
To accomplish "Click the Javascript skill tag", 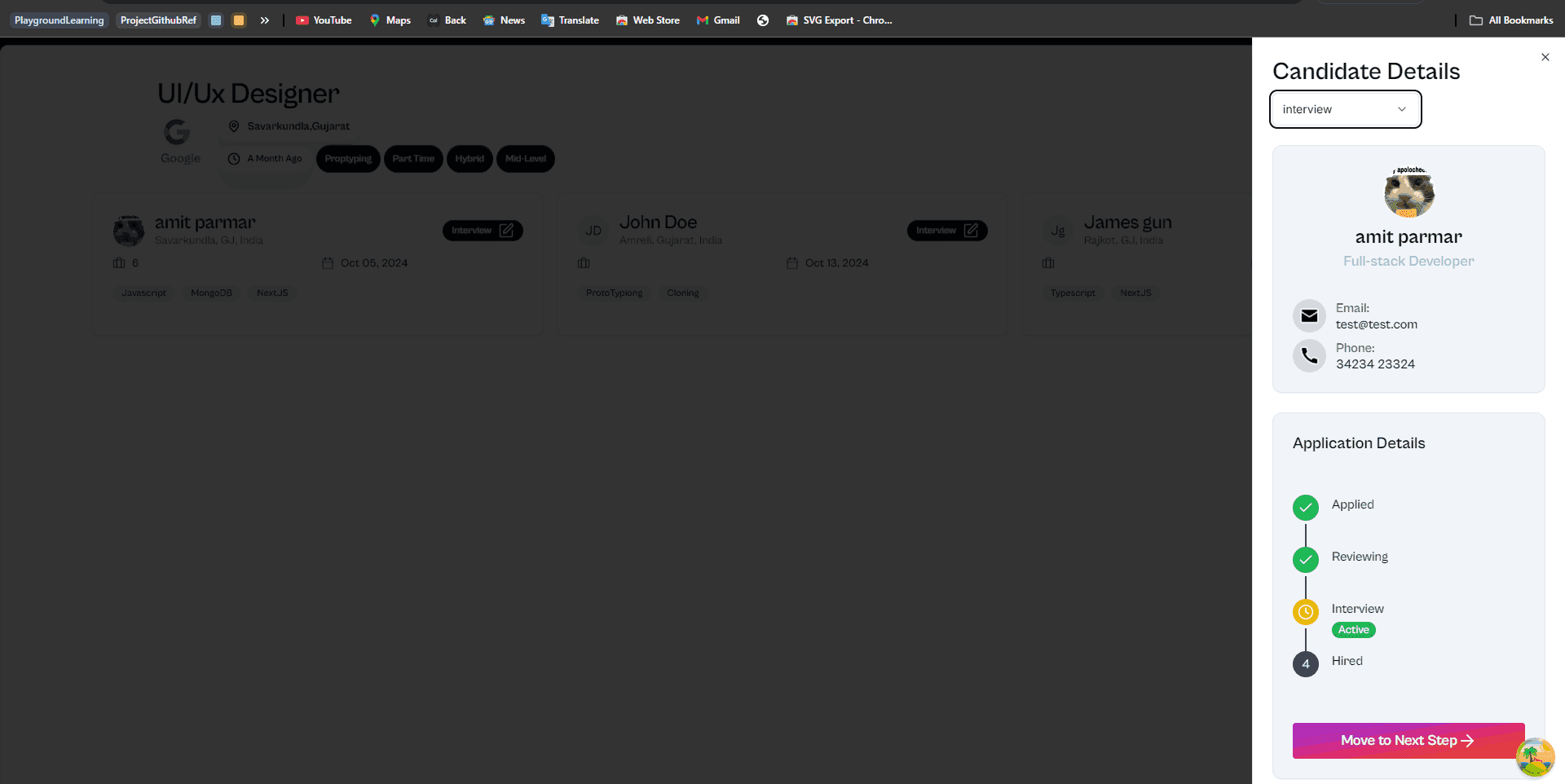I will [143, 293].
